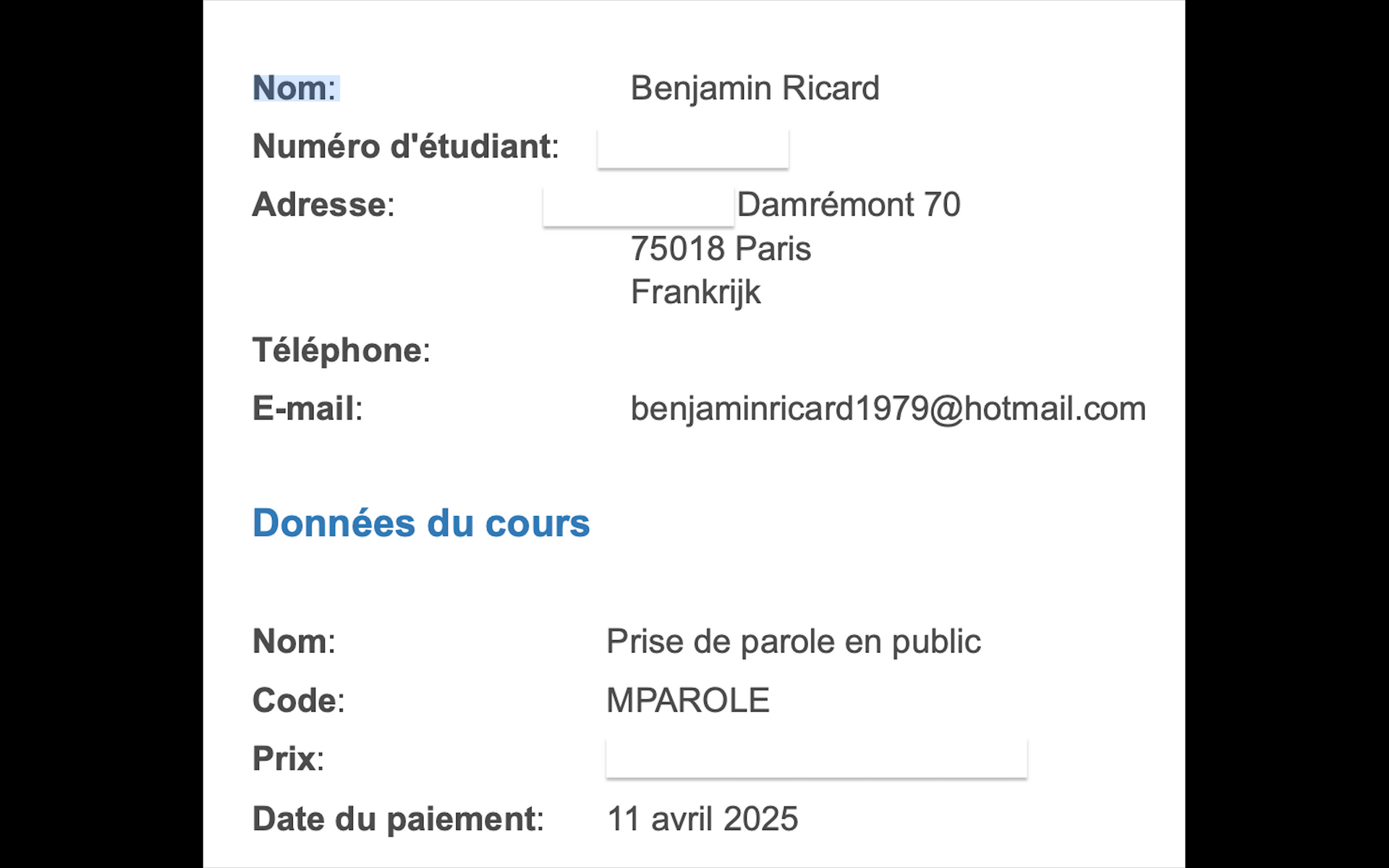Click the Numéro d'étudiant label
Screen dimensions: 1389x868
405,147
